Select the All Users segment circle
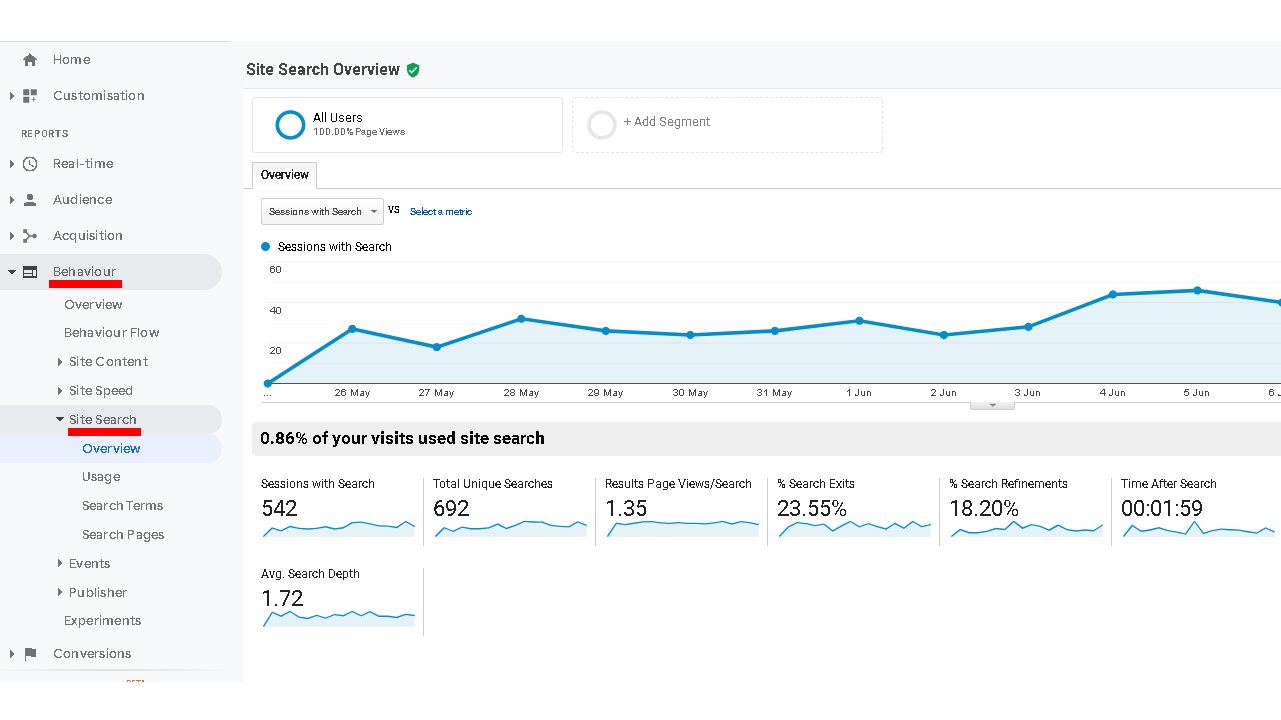 (x=290, y=125)
